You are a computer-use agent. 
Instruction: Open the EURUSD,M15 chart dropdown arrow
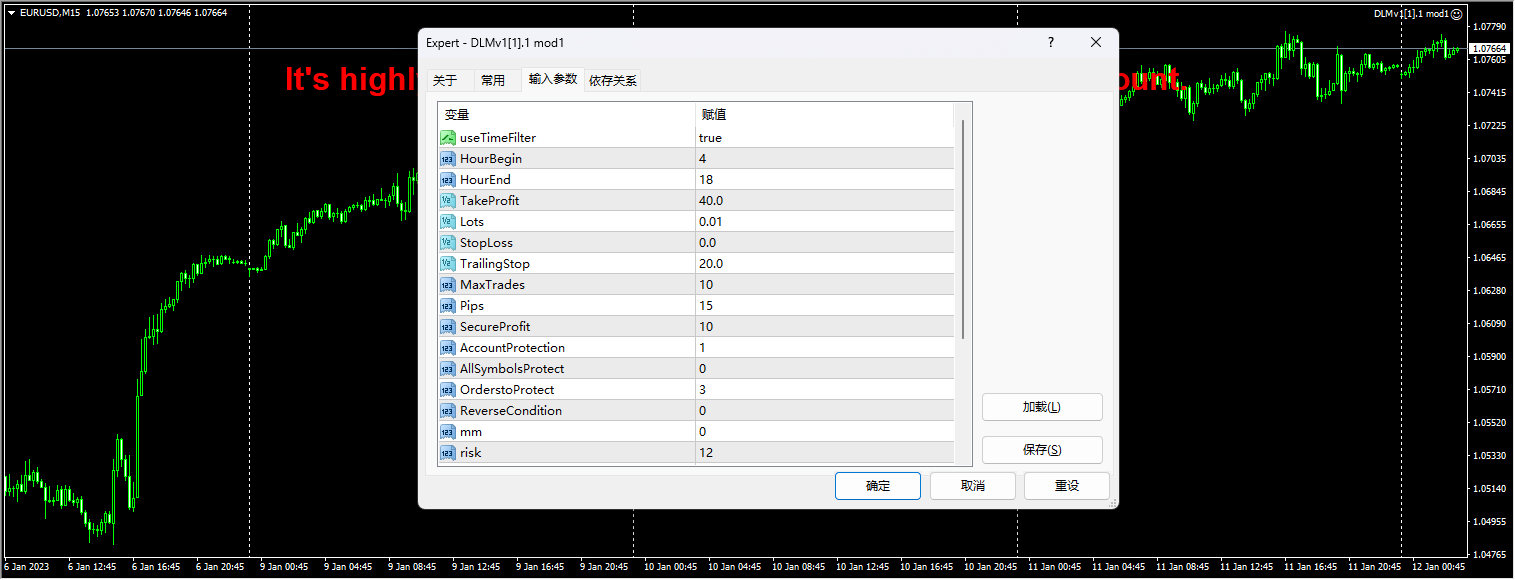(x=10, y=13)
